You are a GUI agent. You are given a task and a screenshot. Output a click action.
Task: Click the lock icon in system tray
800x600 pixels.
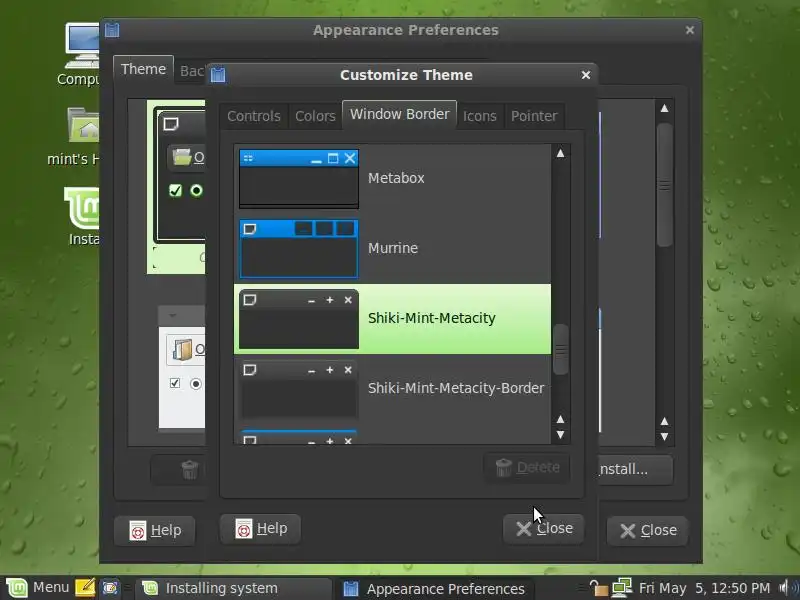click(x=597, y=588)
